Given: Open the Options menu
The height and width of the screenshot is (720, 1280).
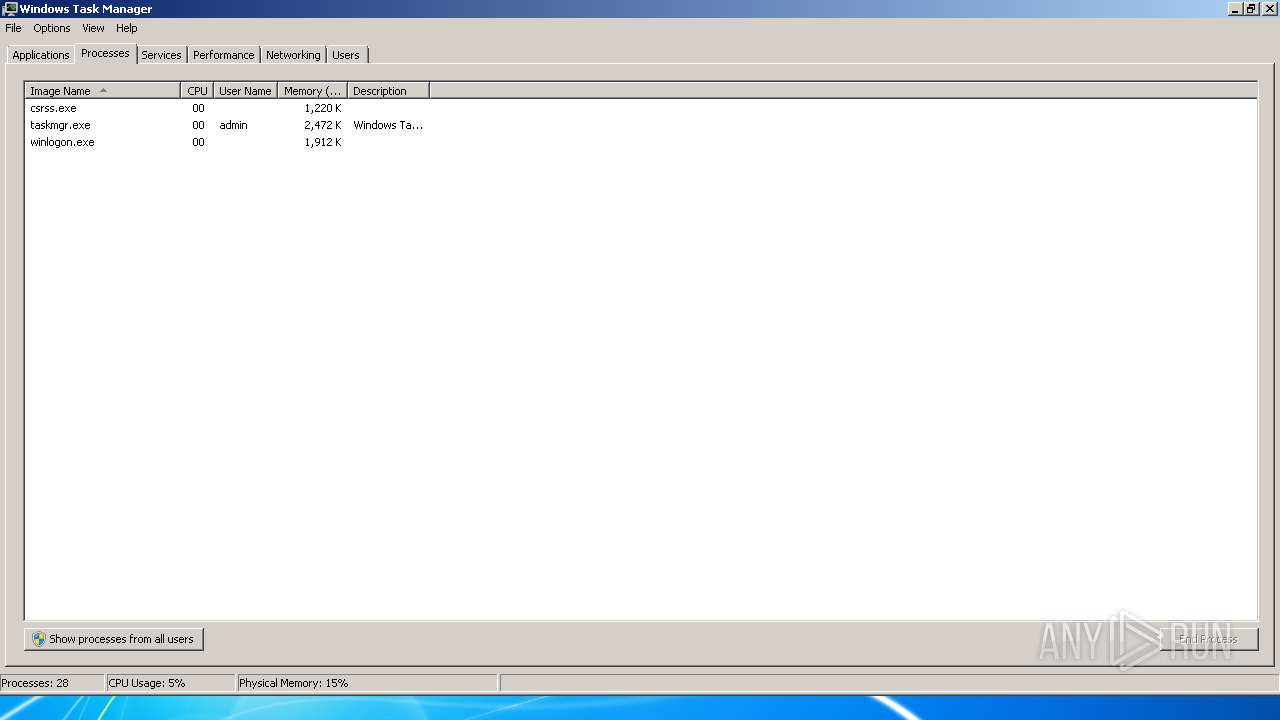Looking at the screenshot, I should click(52, 28).
